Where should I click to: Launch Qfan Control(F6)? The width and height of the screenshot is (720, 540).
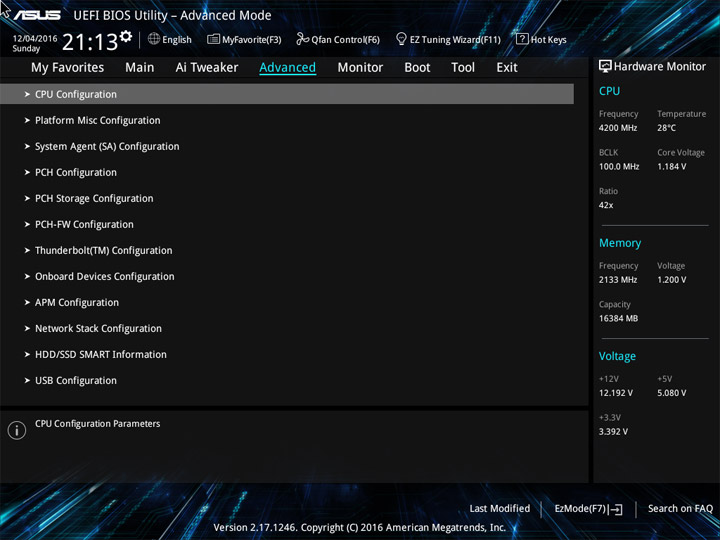338,39
